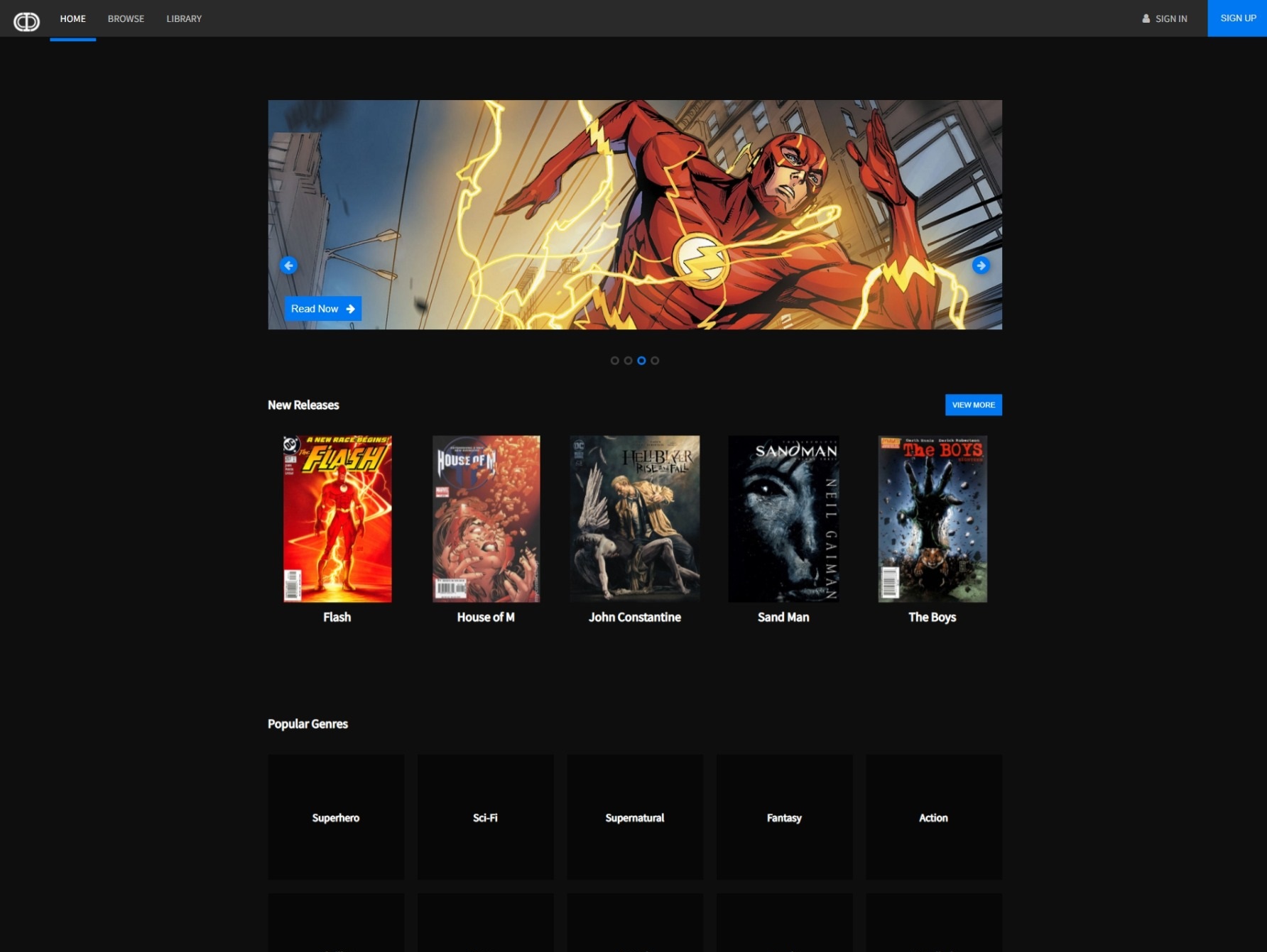Click the Sign In user icon

pyautogui.click(x=1146, y=18)
